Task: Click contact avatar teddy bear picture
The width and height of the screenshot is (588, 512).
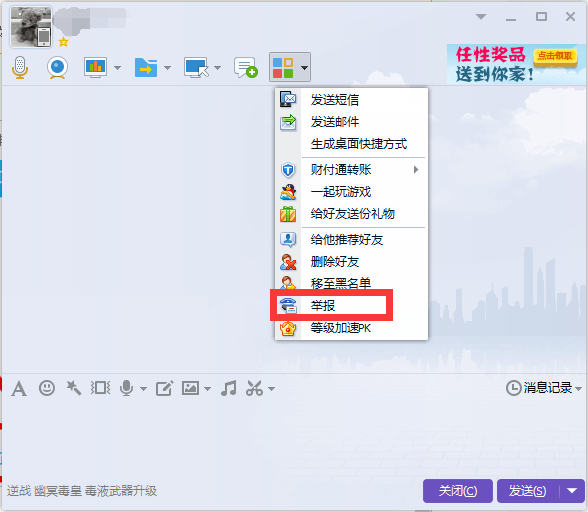Action: [x=31, y=27]
